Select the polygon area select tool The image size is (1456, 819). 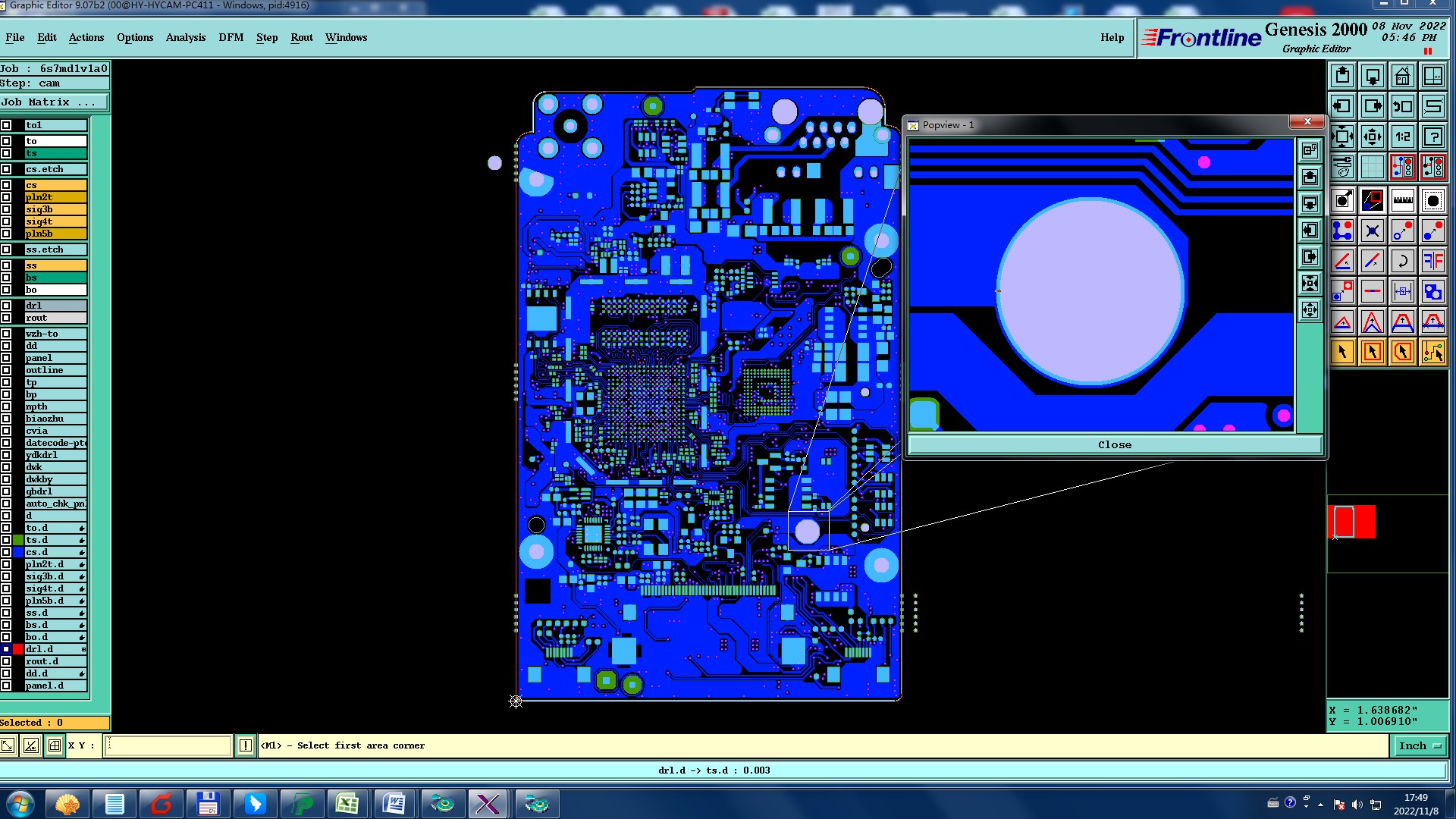1403,352
